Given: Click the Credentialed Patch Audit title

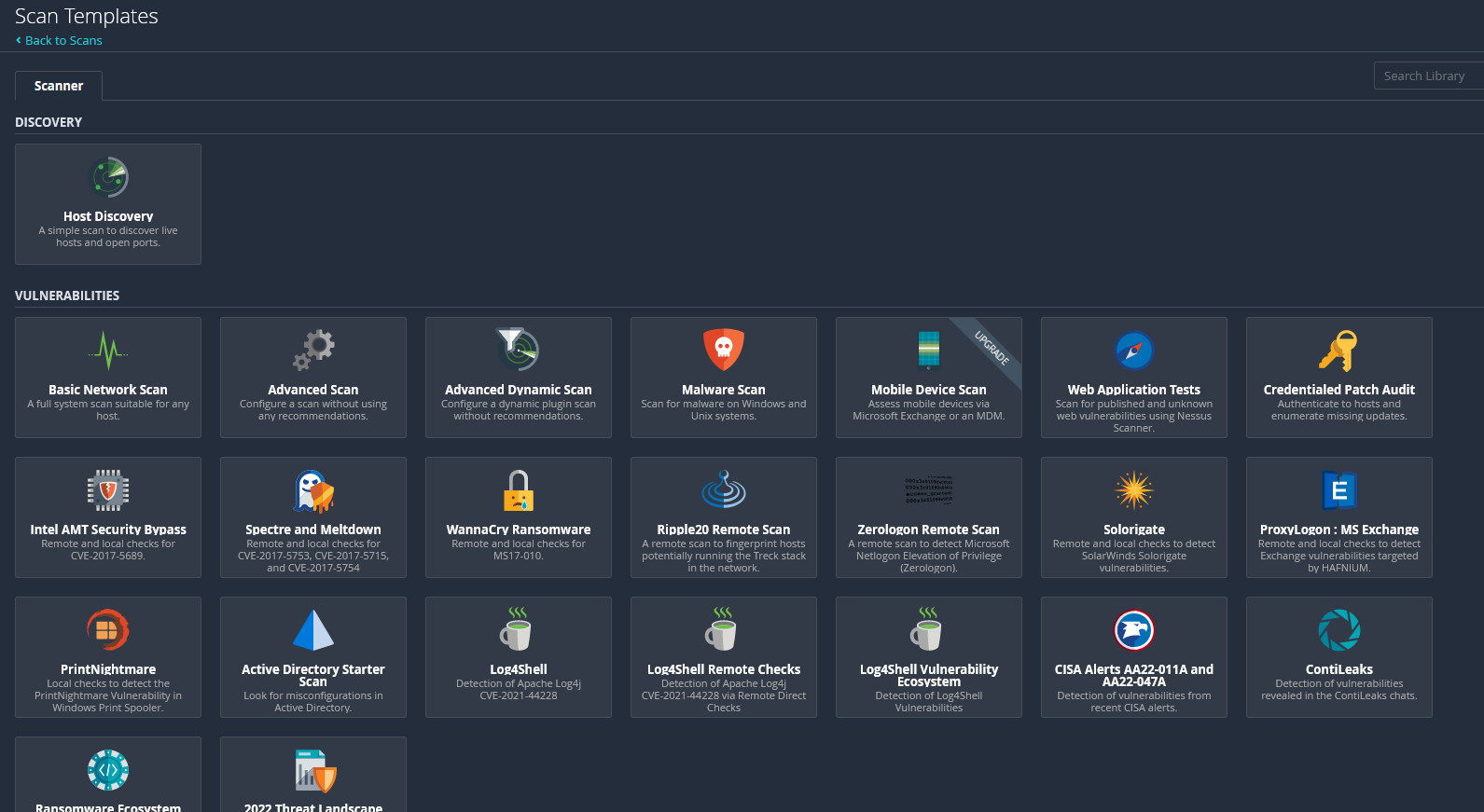Looking at the screenshot, I should 1339,390.
